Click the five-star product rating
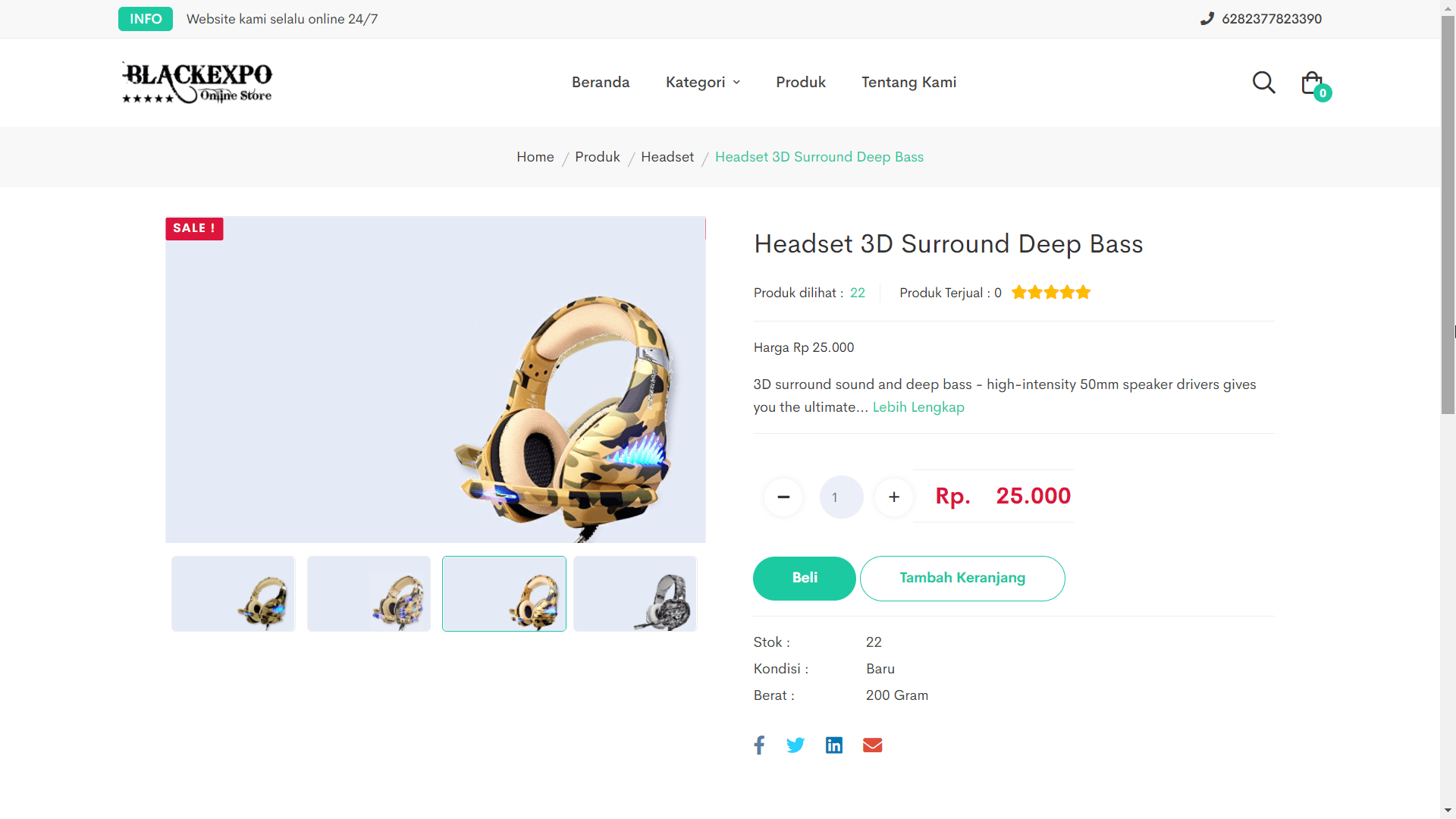This screenshot has width=1456, height=819. click(1051, 293)
